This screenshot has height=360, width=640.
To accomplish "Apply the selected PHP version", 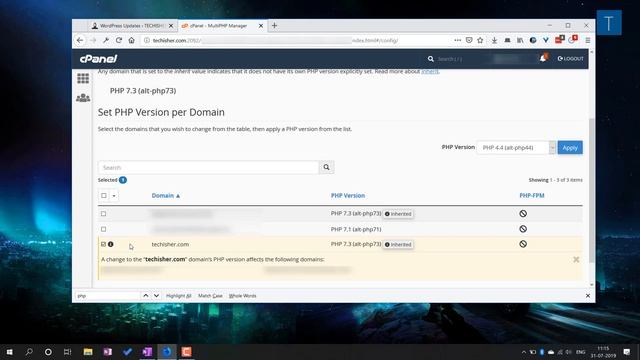I will 570,147.
